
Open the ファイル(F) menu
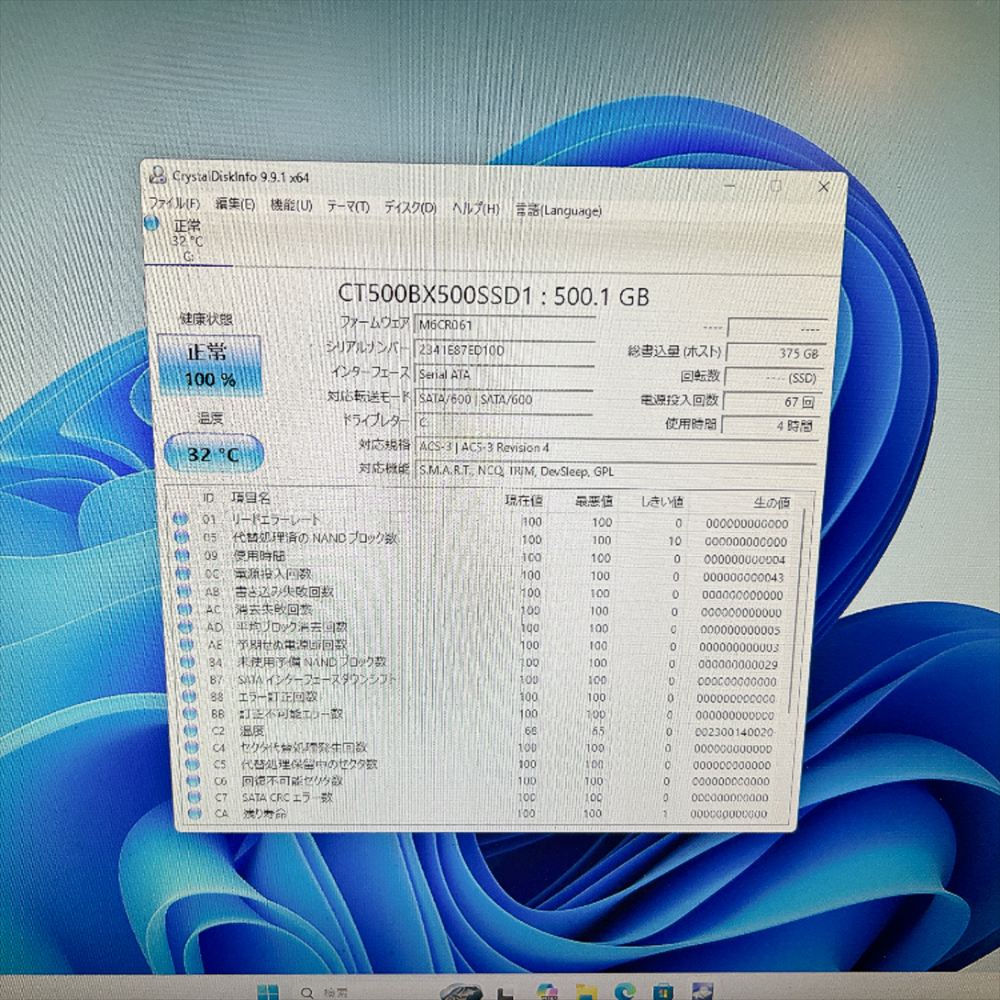pos(174,203)
